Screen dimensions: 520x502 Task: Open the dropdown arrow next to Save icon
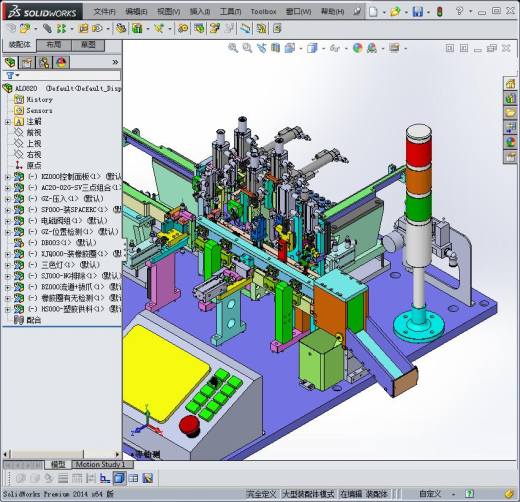click(428, 12)
